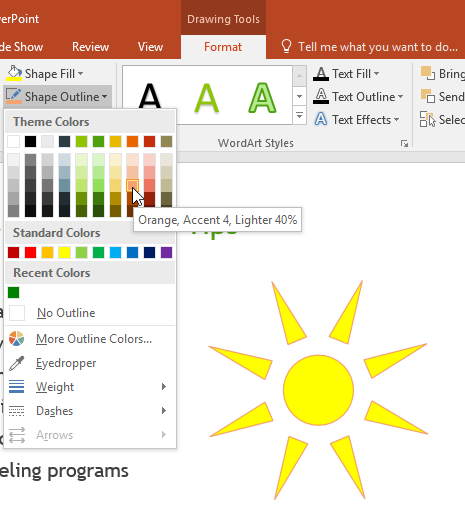
Task: Click the Bring Forward icon
Action: 428,73
